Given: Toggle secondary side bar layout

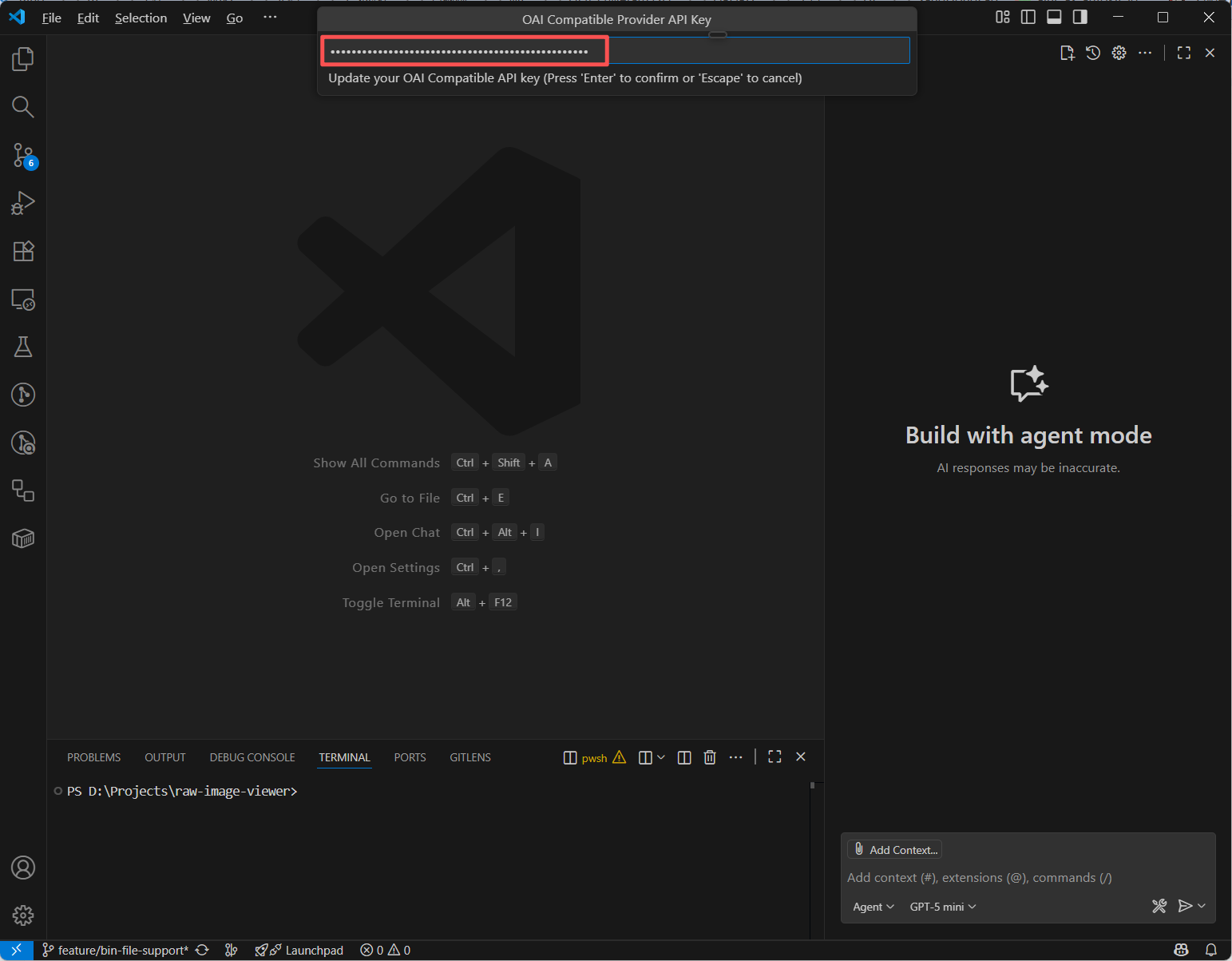Looking at the screenshot, I should tap(1080, 17).
